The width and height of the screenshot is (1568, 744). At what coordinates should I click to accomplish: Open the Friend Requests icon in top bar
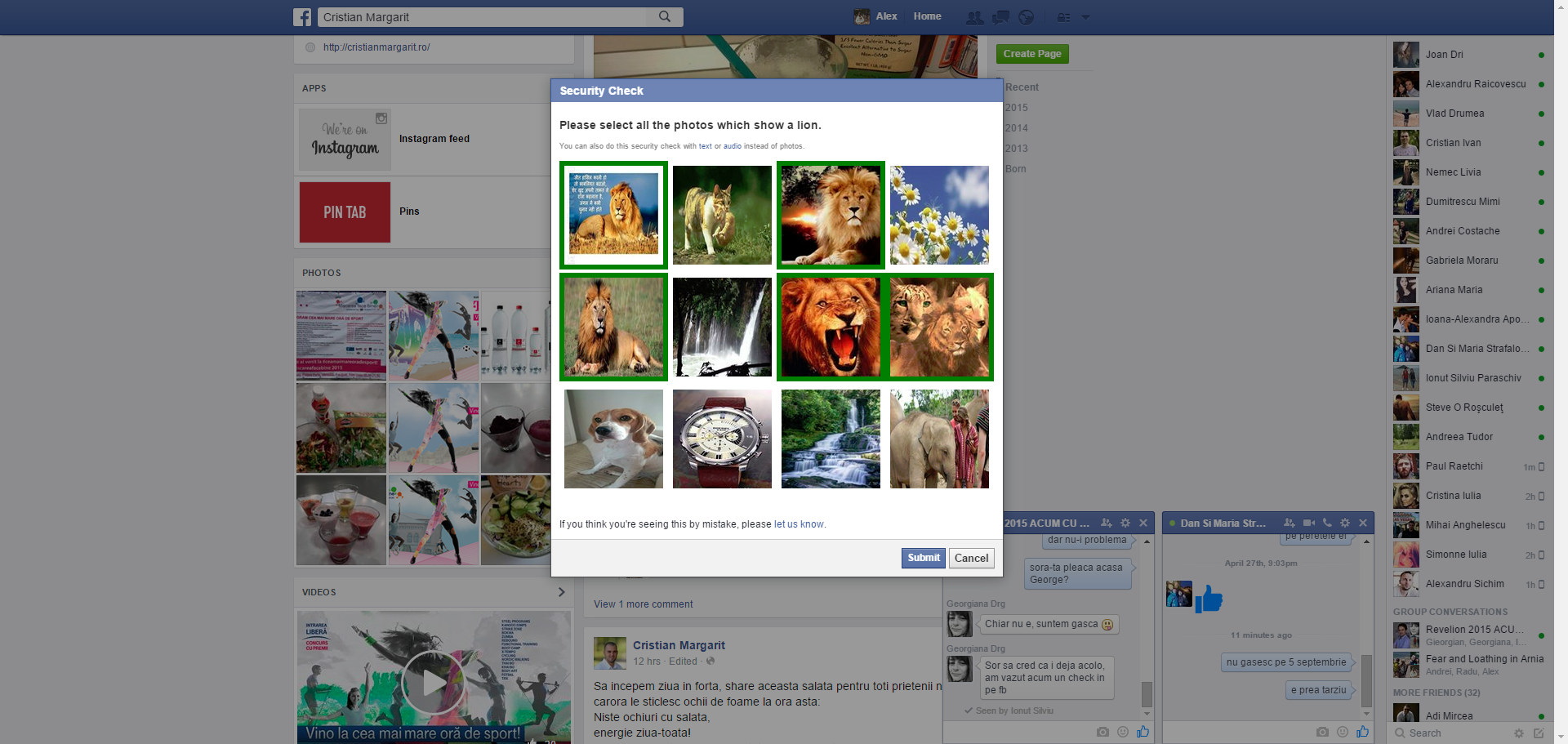tap(974, 17)
